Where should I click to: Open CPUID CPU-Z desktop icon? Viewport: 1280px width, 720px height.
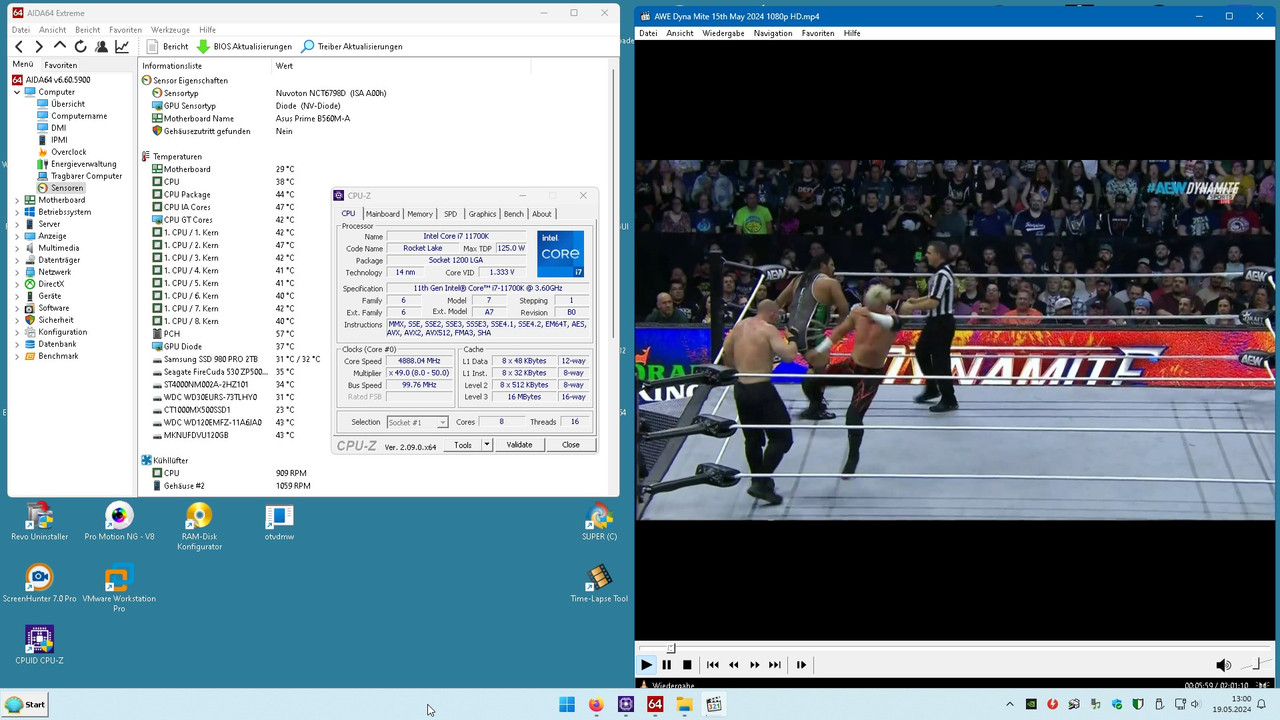click(39, 645)
